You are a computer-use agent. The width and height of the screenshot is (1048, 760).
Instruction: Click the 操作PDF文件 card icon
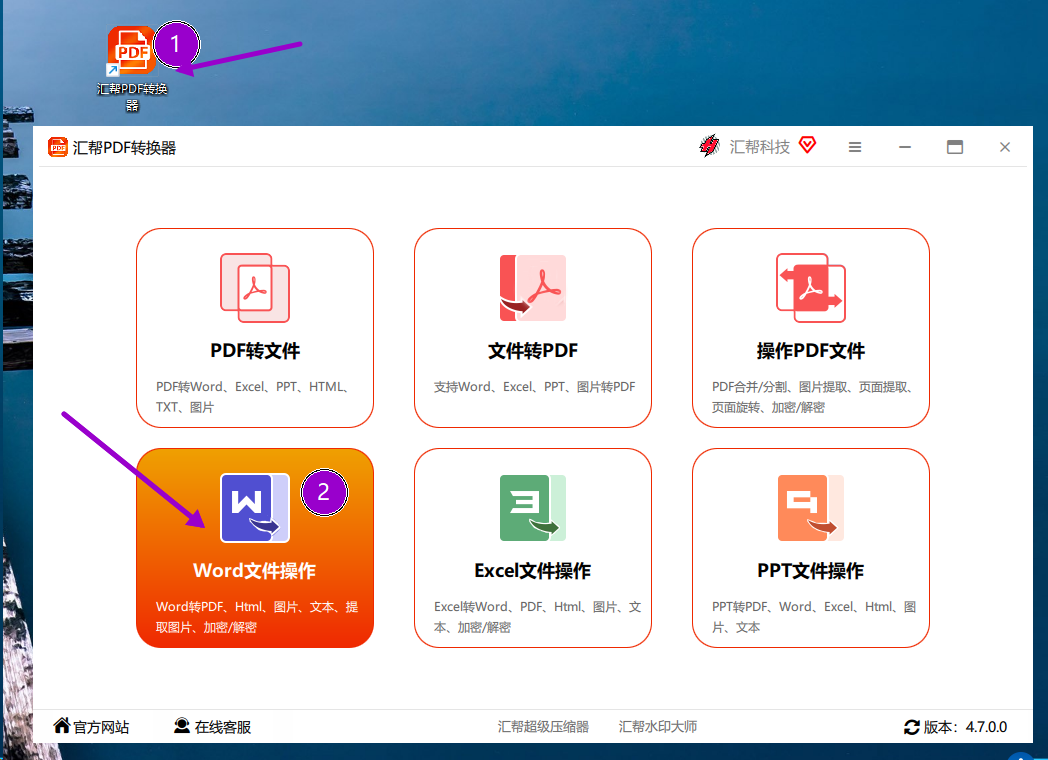pyautogui.click(x=811, y=287)
